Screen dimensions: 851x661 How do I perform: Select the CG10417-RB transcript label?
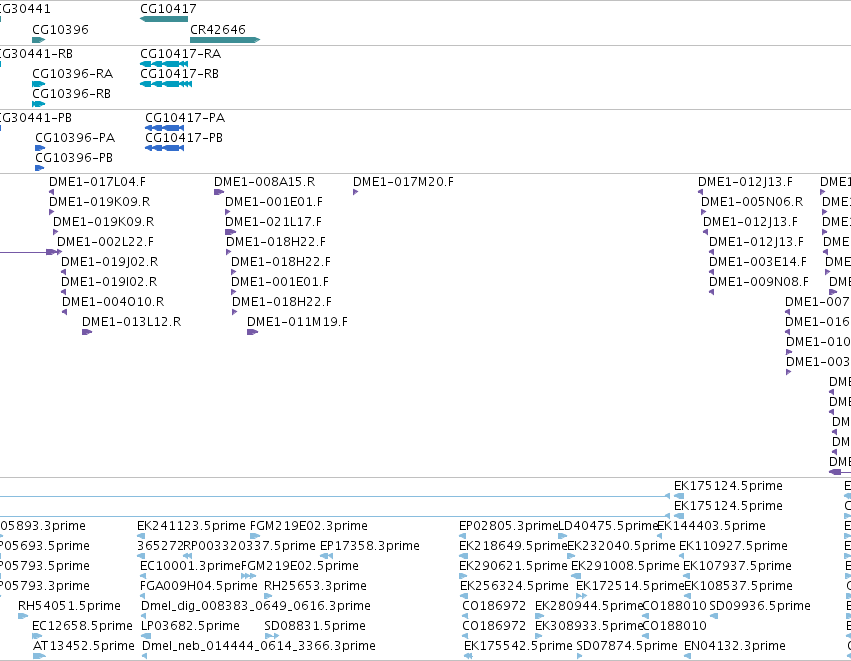pos(179,74)
